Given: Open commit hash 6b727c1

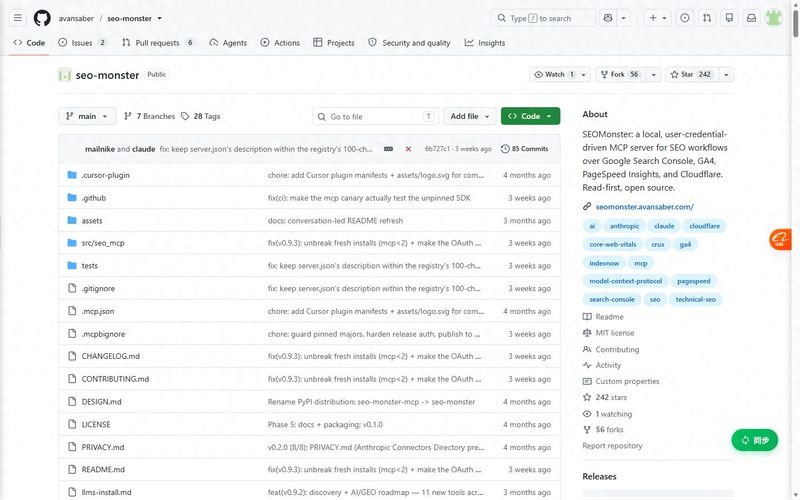Looking at the screenshot, I should coord(437,149).
